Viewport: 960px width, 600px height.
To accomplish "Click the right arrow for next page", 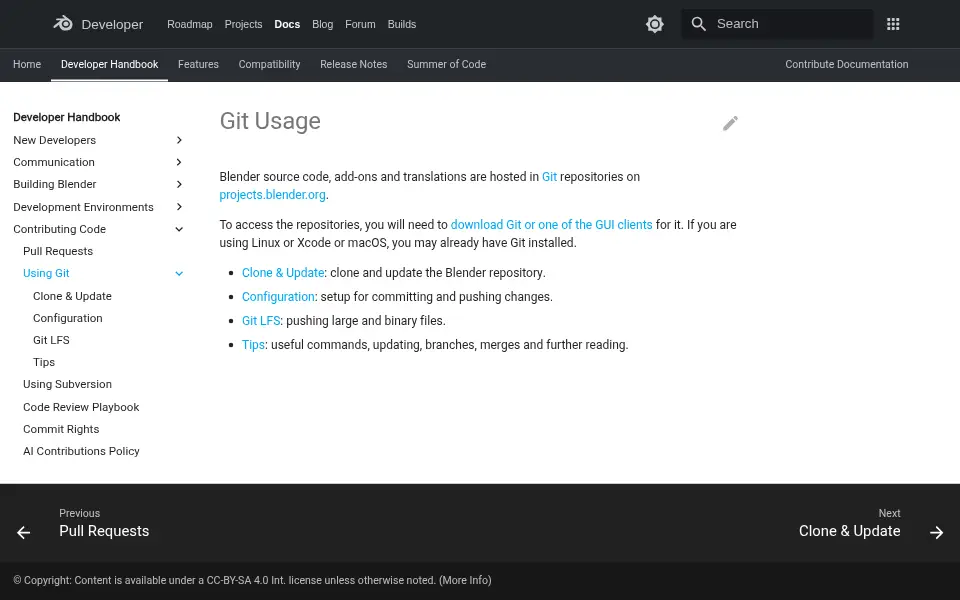I will pos(936,533).
